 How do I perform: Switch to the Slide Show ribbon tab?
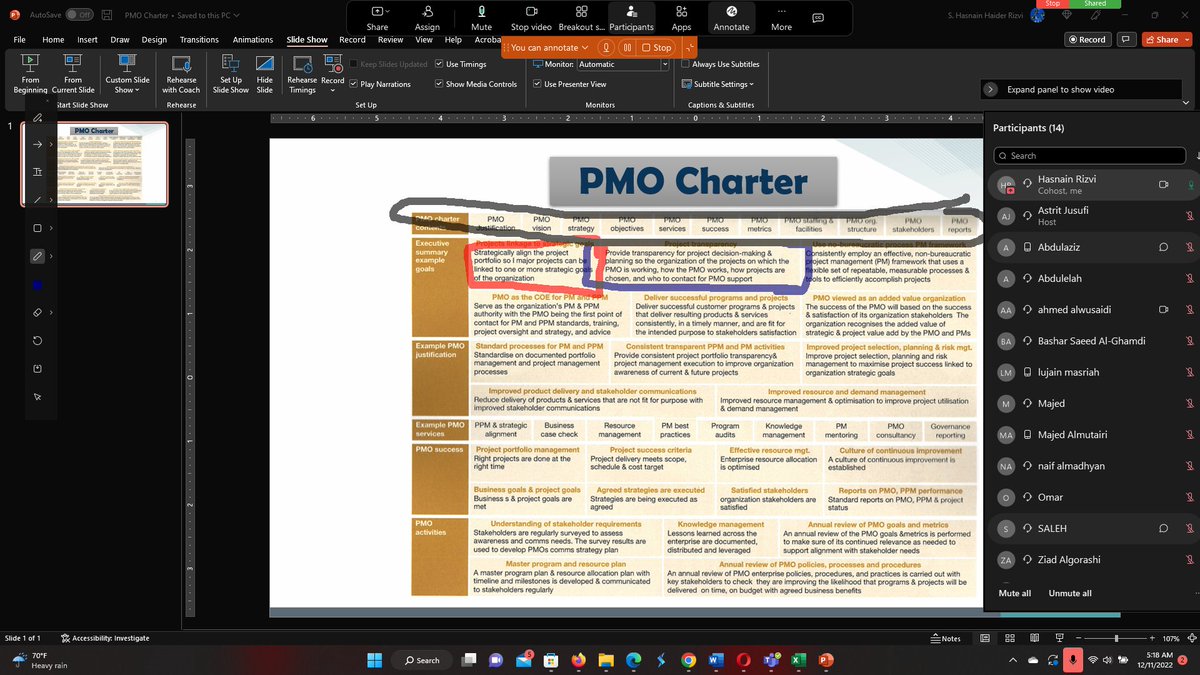(306, 39)
